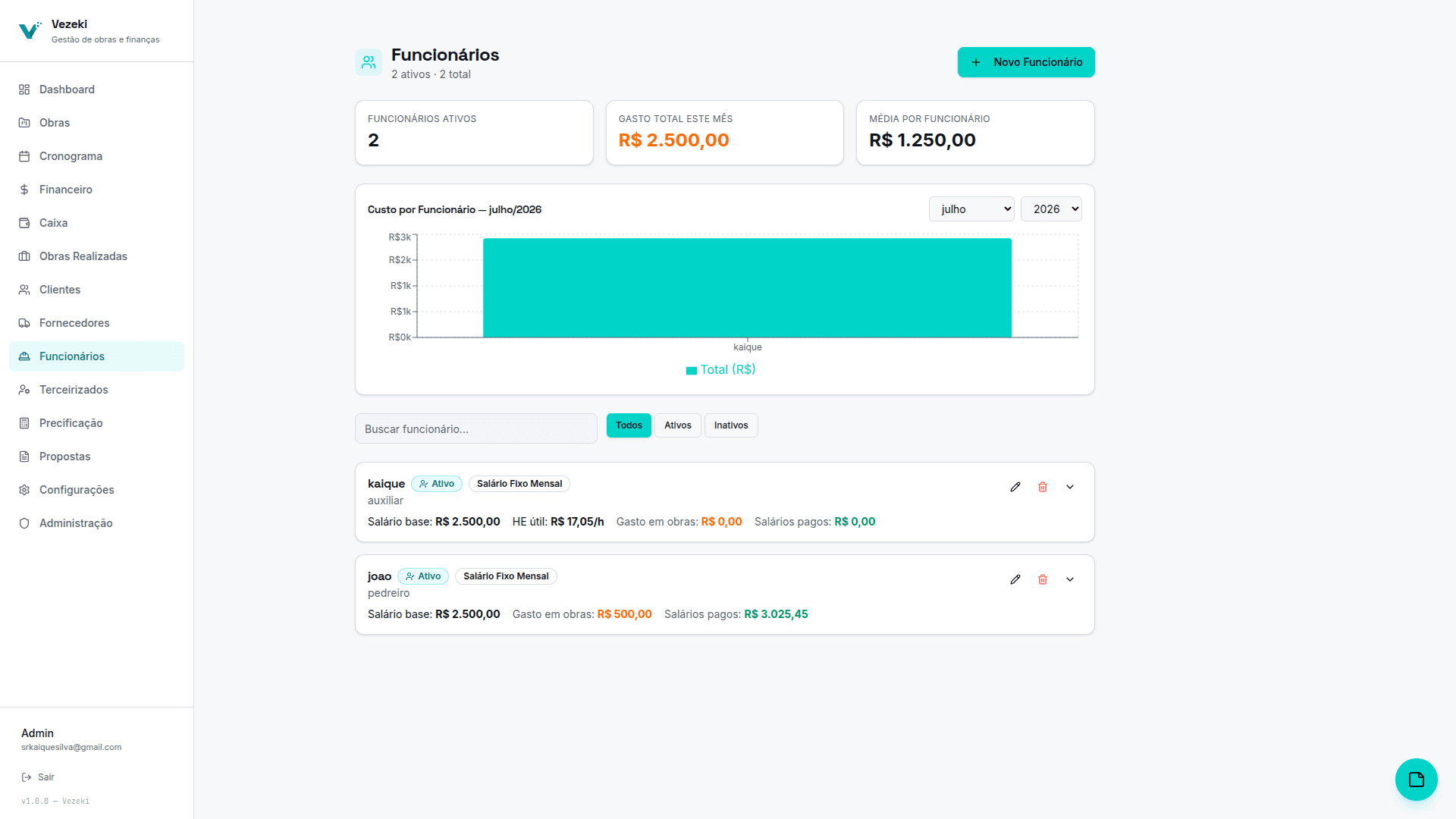Open the julho month dropdown

coord(971,209)
